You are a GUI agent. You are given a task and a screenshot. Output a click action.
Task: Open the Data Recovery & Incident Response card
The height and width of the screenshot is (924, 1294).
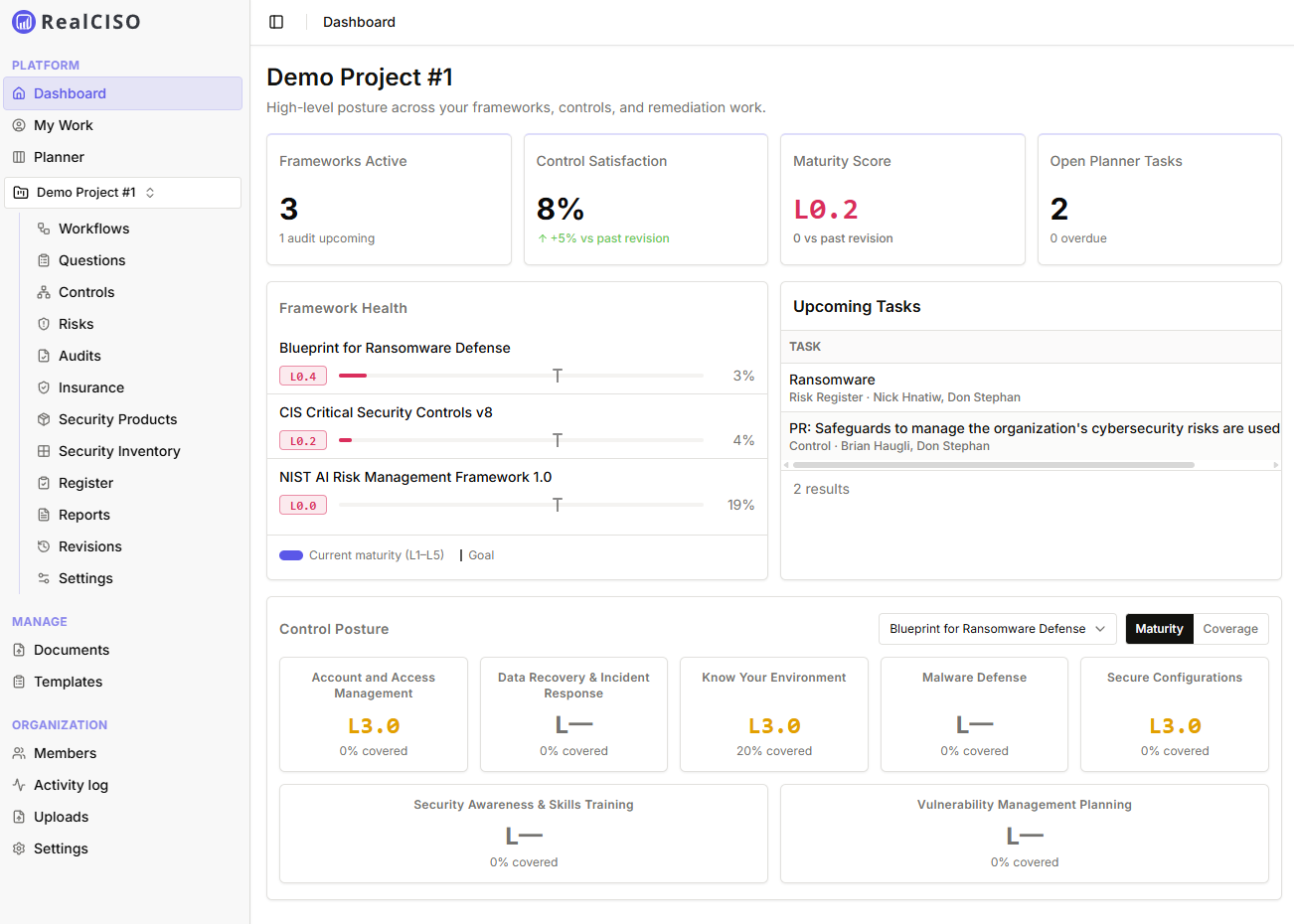coord(573,714)
